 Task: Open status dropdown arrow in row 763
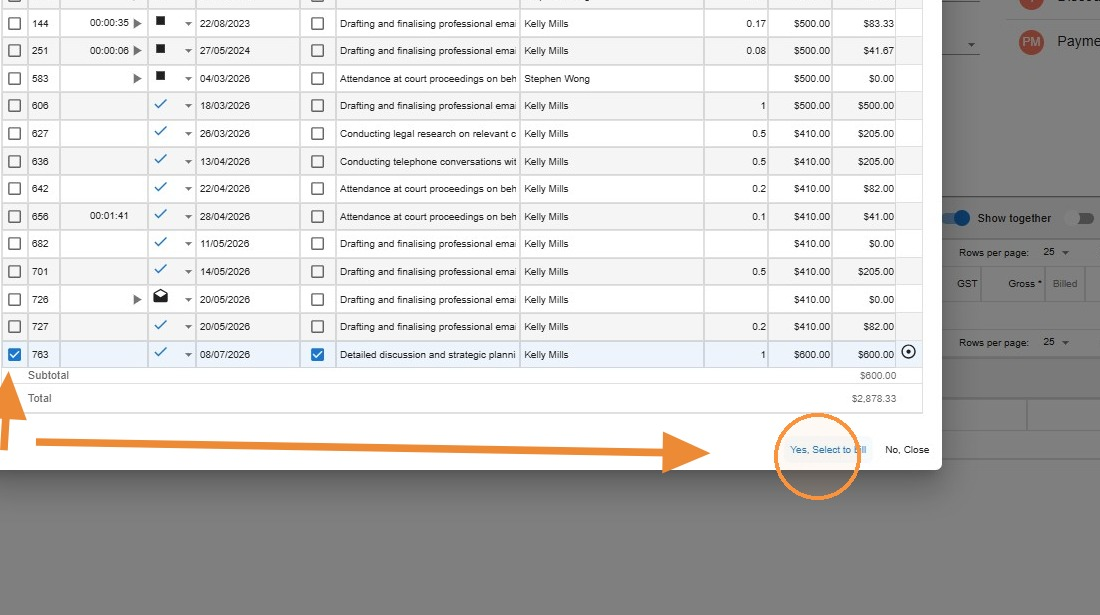[x=188, y=355]
